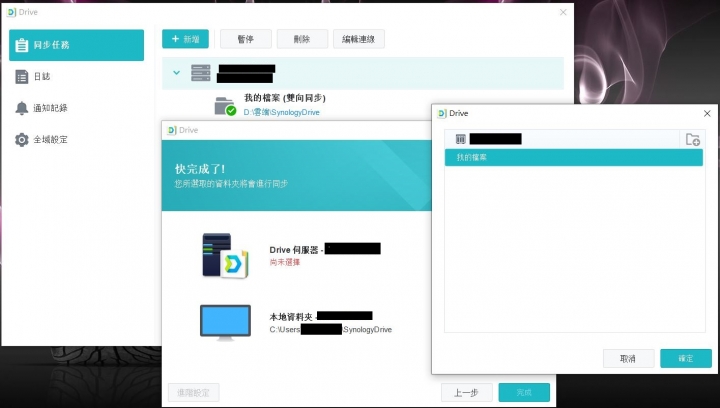Click the Drive logo in wizard title bar
Screen dimensions: 720x408
[172, 130]
